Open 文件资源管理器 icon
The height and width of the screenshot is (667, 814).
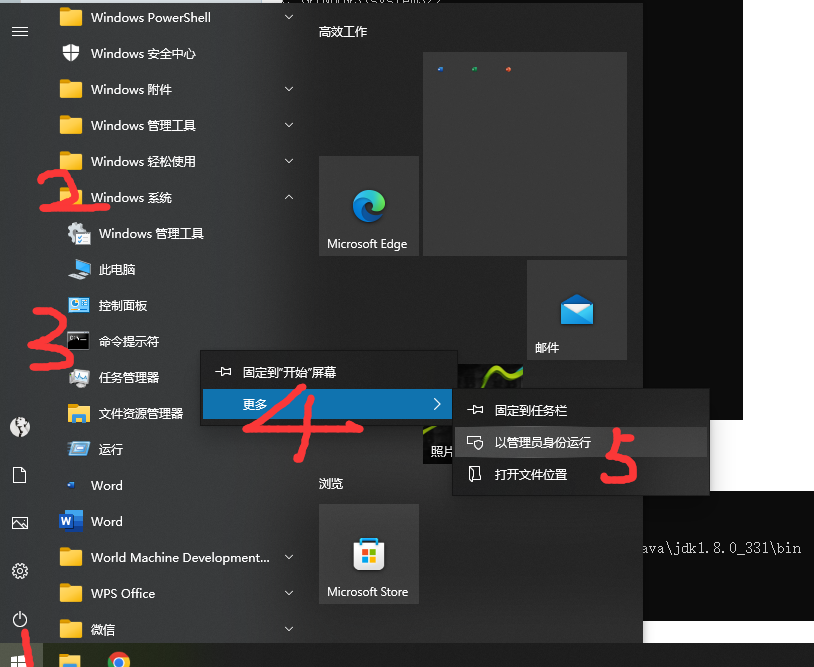(x=79, y=413)
